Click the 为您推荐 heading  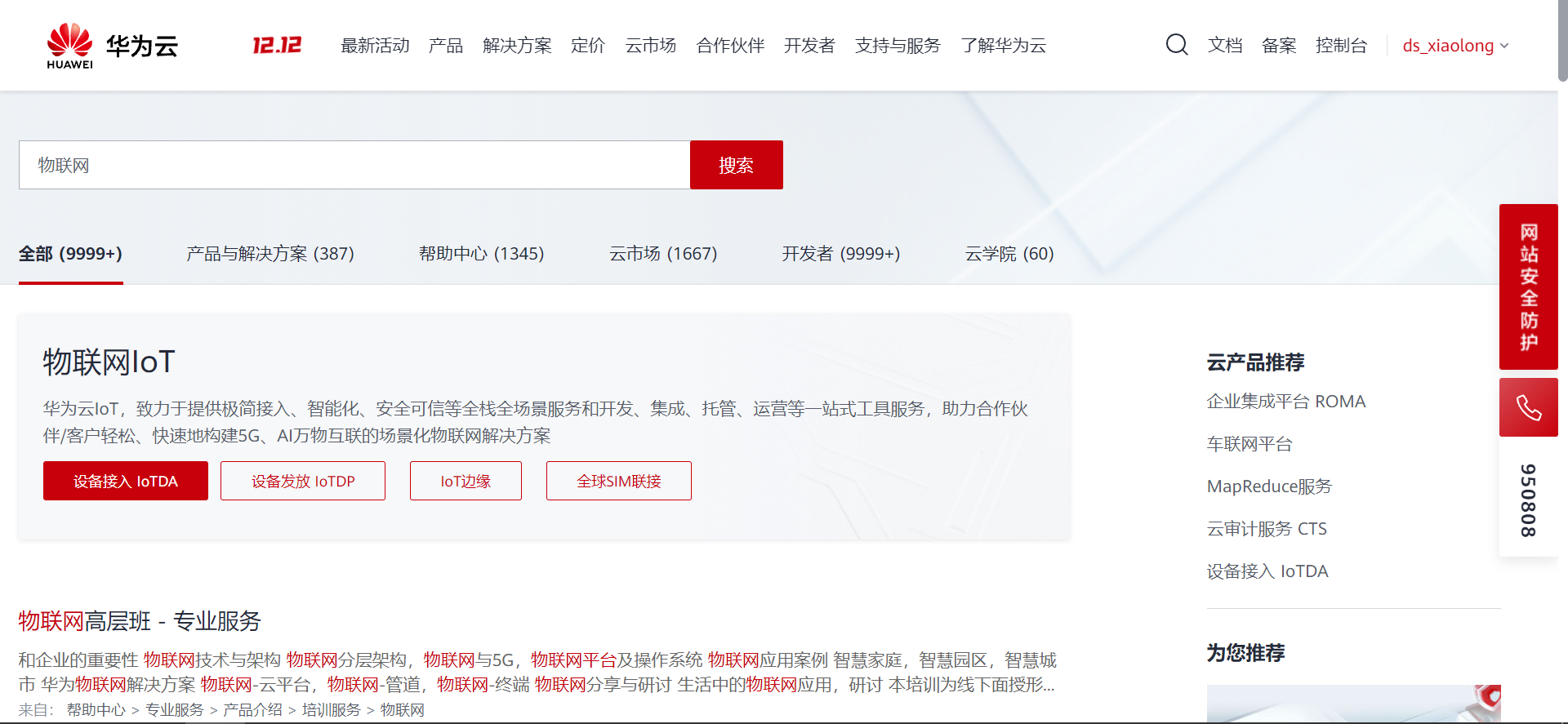[x=1246, y=653]
